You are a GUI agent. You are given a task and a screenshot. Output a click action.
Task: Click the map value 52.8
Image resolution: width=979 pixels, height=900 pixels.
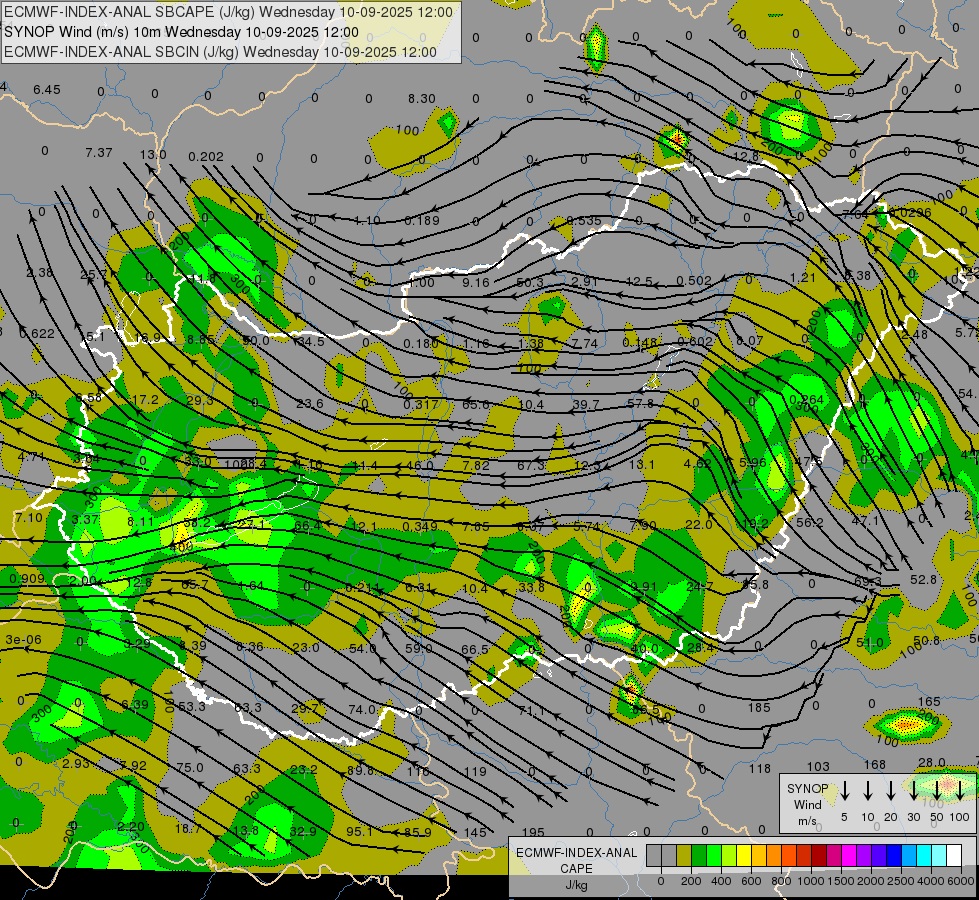click(x=923, y=580)
